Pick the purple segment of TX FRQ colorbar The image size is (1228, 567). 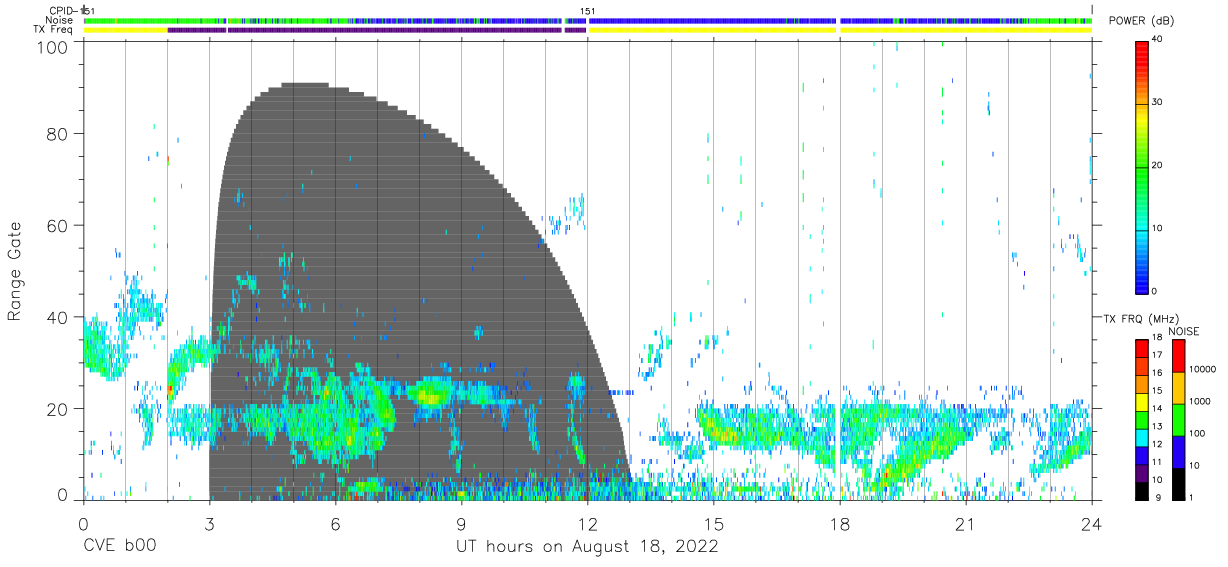(1142, 472)
